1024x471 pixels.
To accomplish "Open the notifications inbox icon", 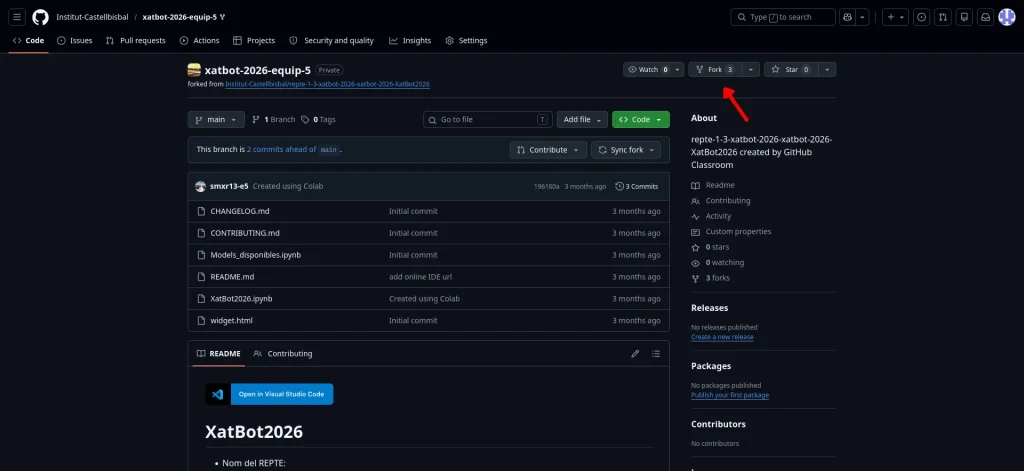I will coord(984,17).
